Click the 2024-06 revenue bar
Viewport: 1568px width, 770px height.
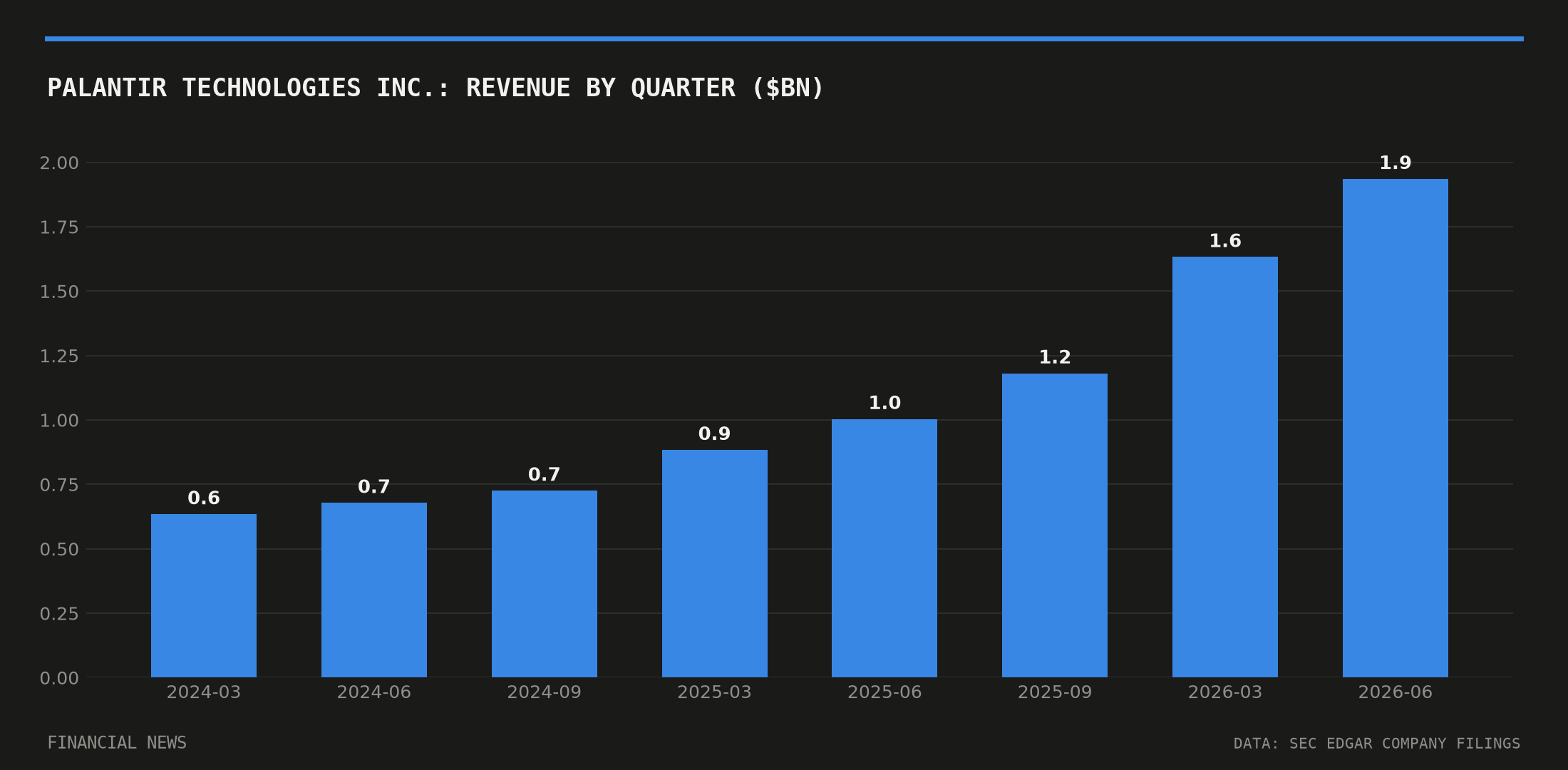point(374,590)
